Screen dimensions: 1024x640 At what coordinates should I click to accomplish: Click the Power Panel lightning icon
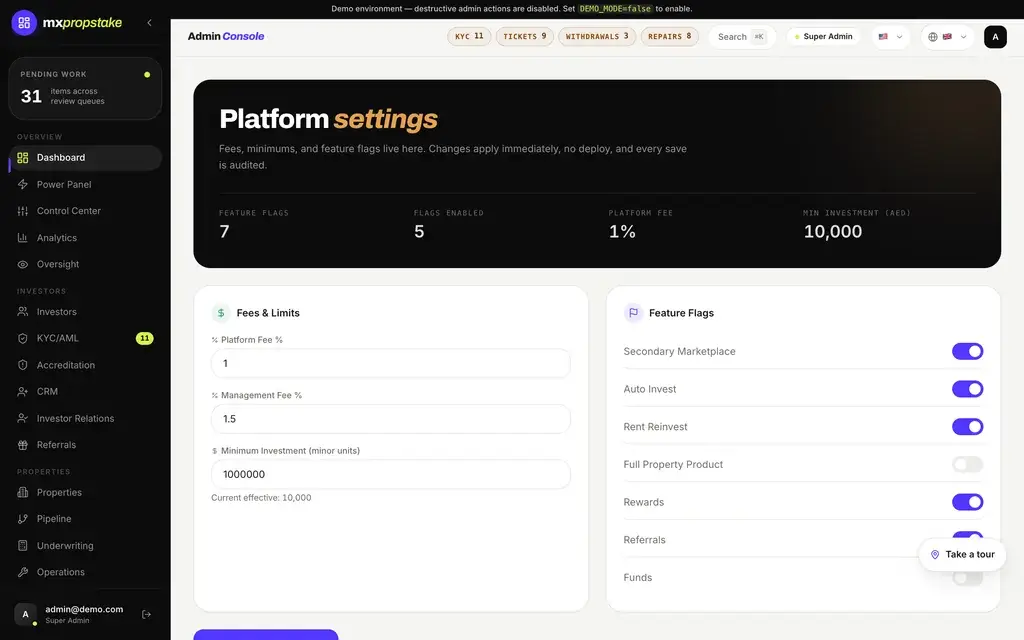tap(23, 184)
